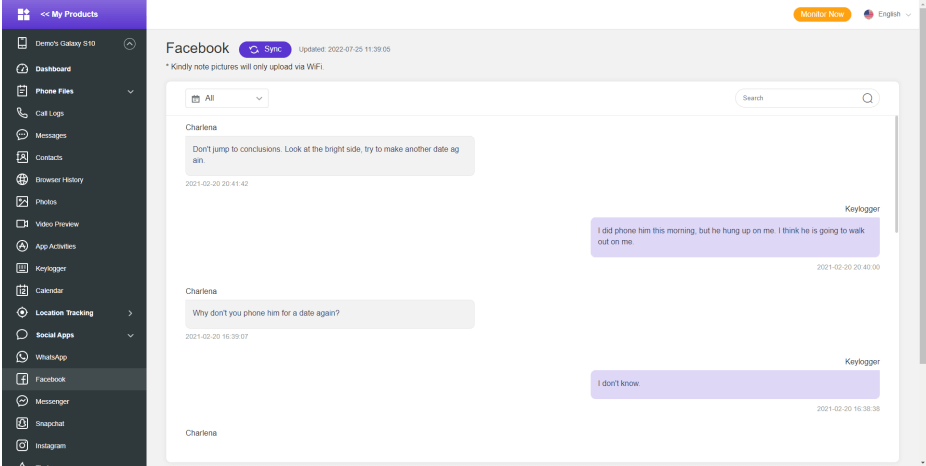Click message 'I did phone him this morning'
Screen dimensions: 926x466
click(735, 237)
